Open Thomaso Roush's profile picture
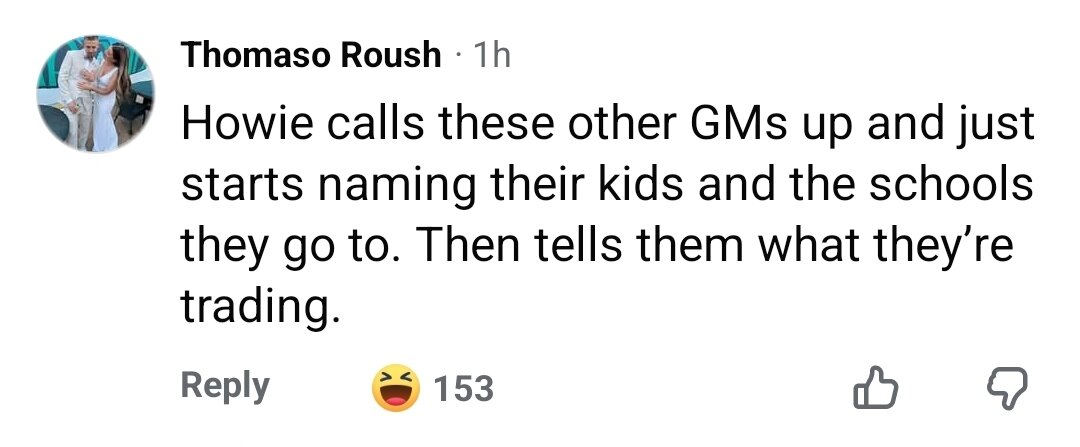The height and width of the screenshot is (447, 1080). 97,97
